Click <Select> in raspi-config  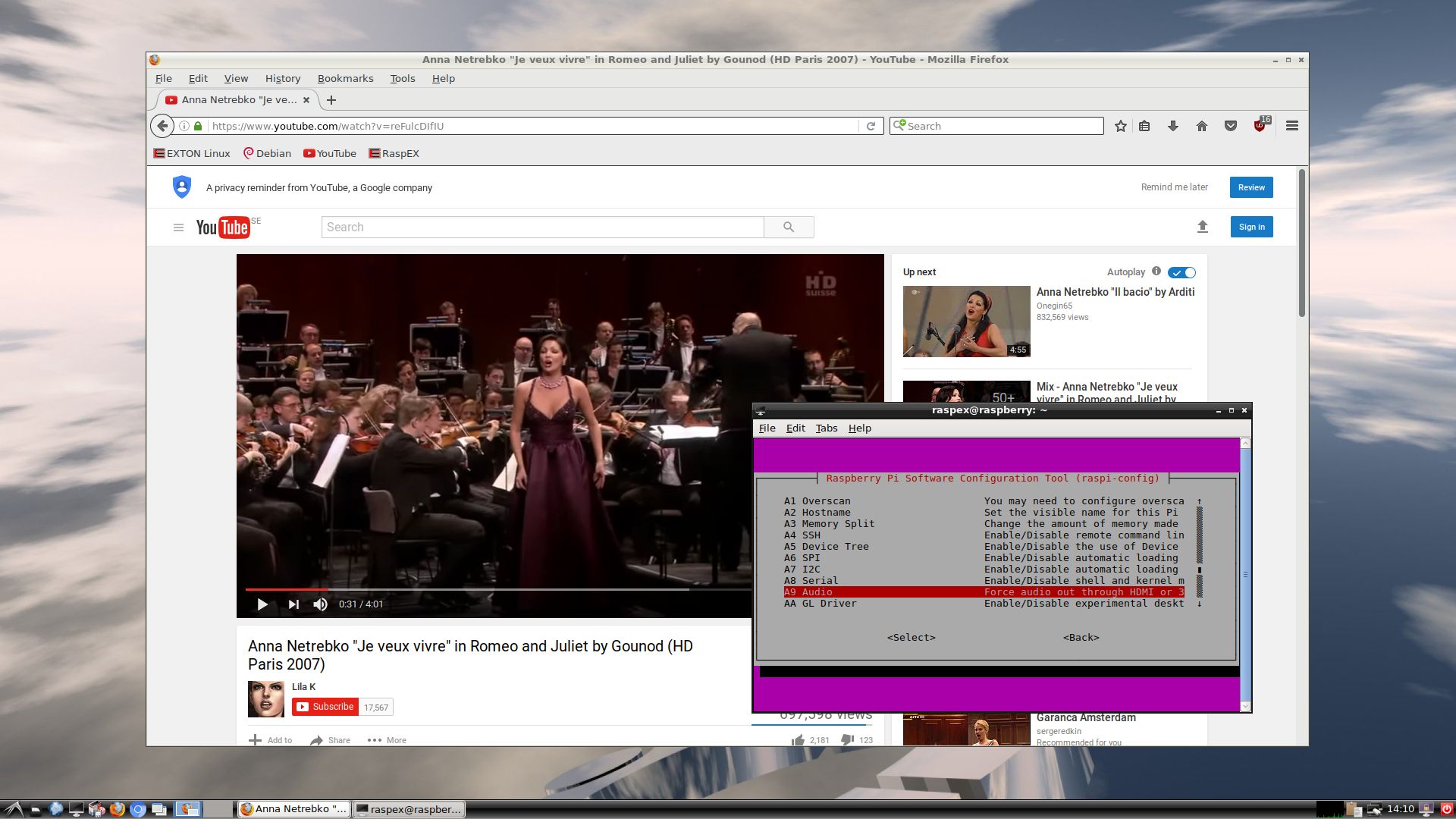pos(911,638)
